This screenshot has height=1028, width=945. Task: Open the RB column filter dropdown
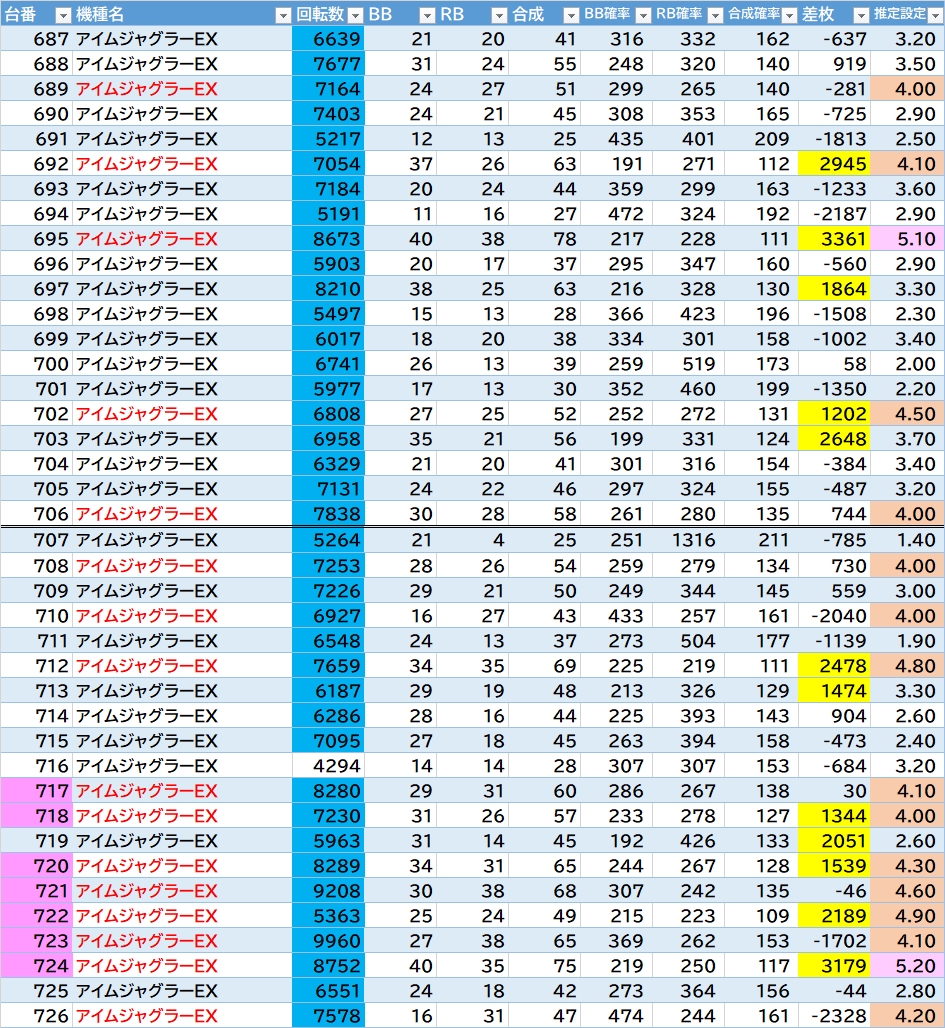tap(499, 15)
